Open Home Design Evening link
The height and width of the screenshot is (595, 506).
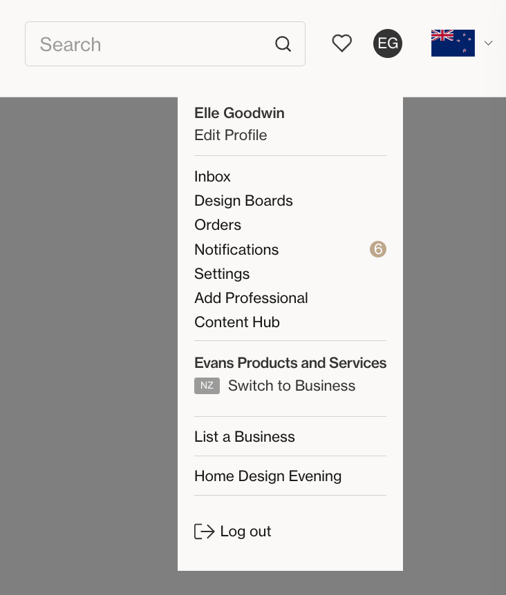click(x=268, y=476)
